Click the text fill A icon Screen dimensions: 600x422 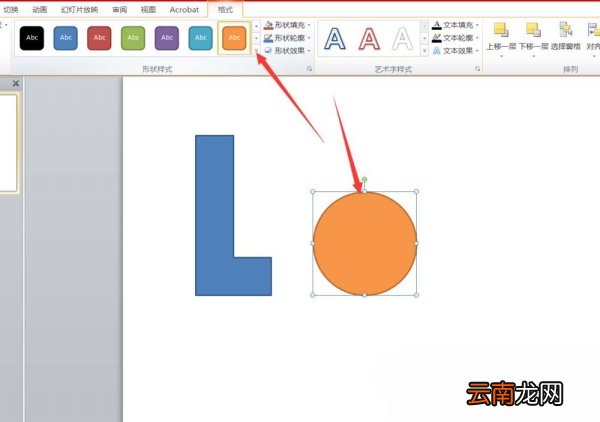(437, 25)
